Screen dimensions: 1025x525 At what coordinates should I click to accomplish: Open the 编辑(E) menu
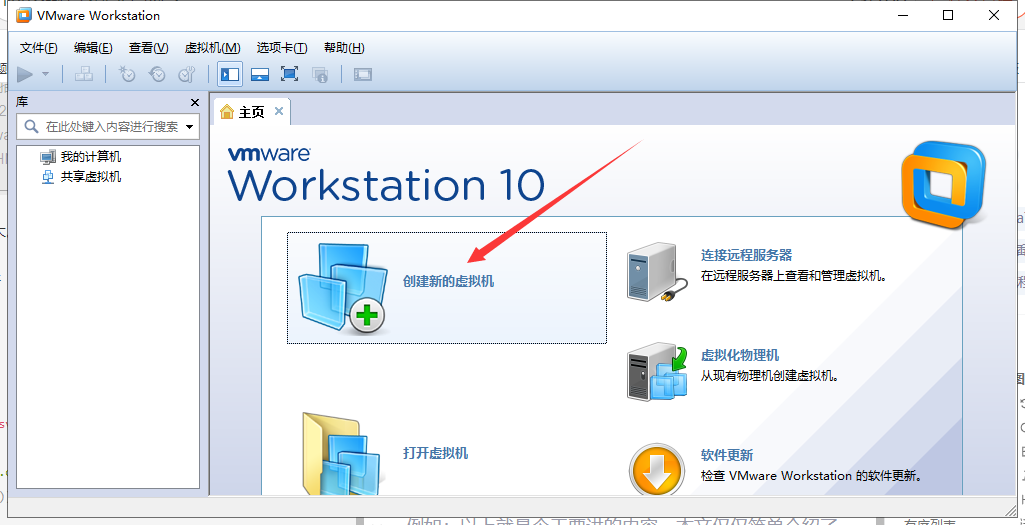tap(93, 48)
